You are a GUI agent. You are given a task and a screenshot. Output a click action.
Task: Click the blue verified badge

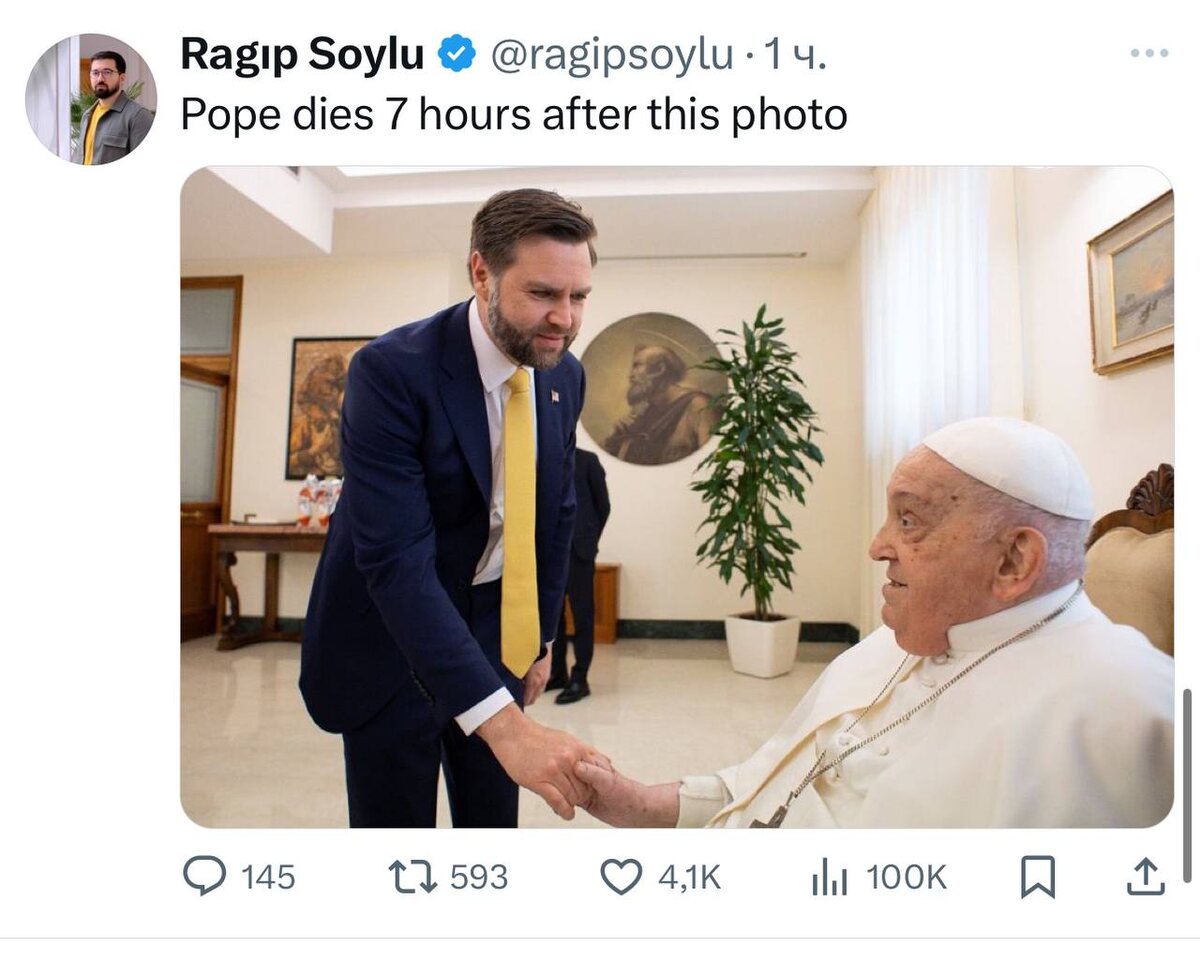click(x=458, y=54)
